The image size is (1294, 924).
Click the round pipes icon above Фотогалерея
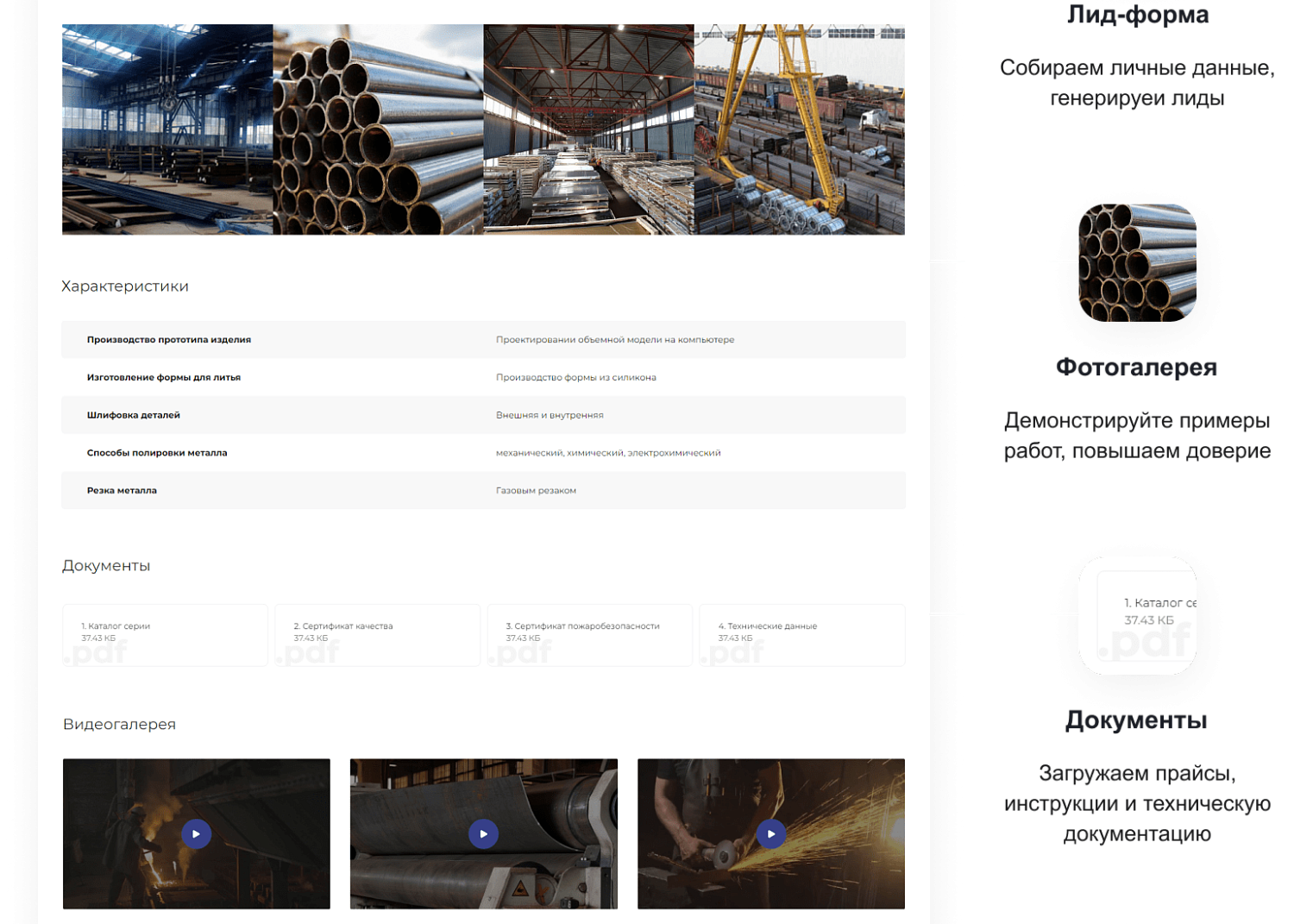(x=1137, y=262)
